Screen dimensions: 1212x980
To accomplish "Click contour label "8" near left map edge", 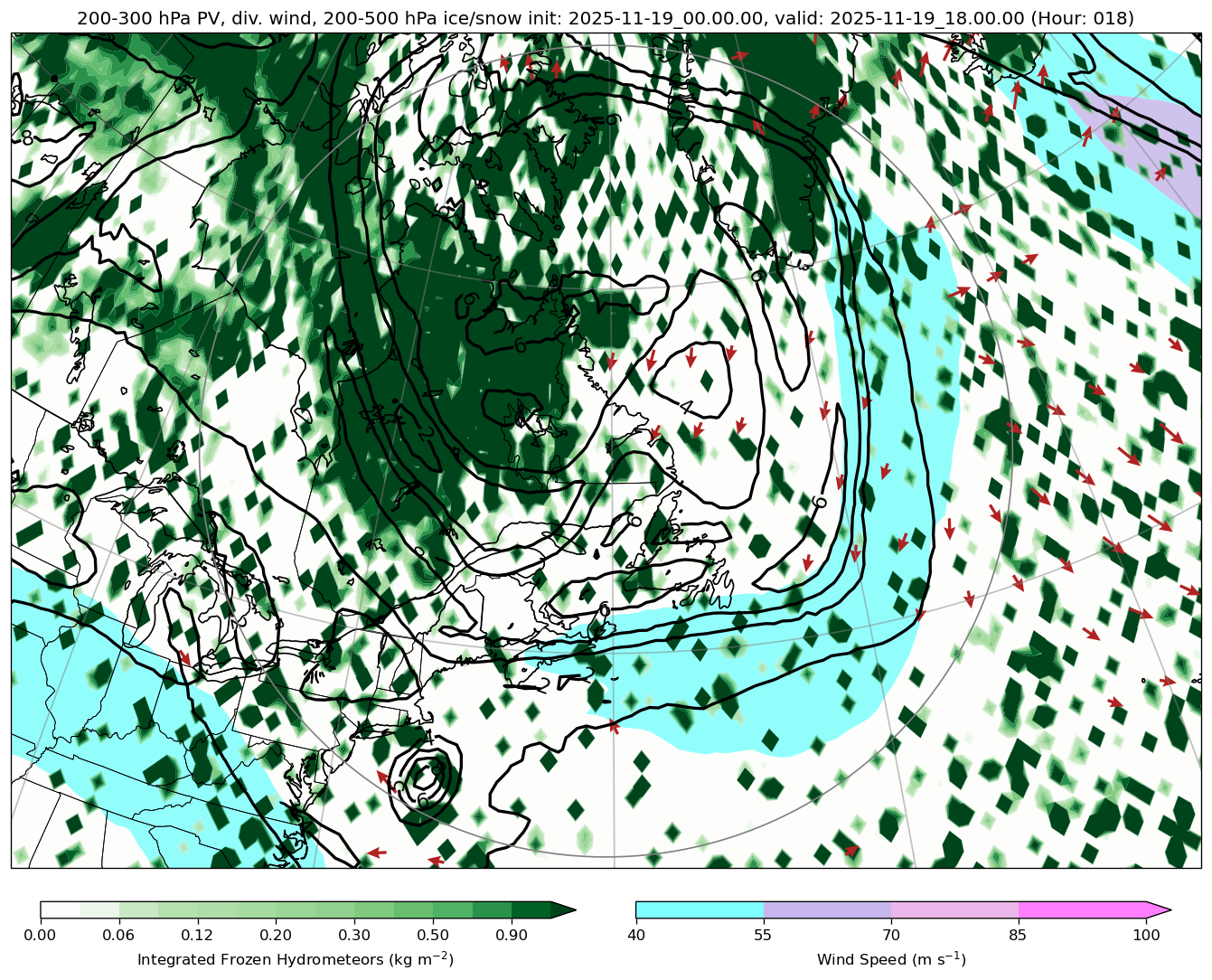I will (x=26, y=138).
